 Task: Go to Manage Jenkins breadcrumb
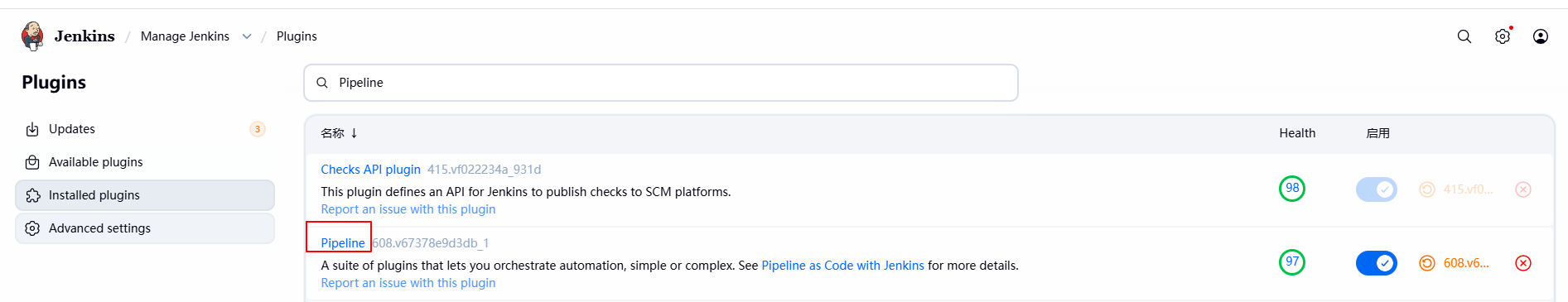[x=185, y=36]
